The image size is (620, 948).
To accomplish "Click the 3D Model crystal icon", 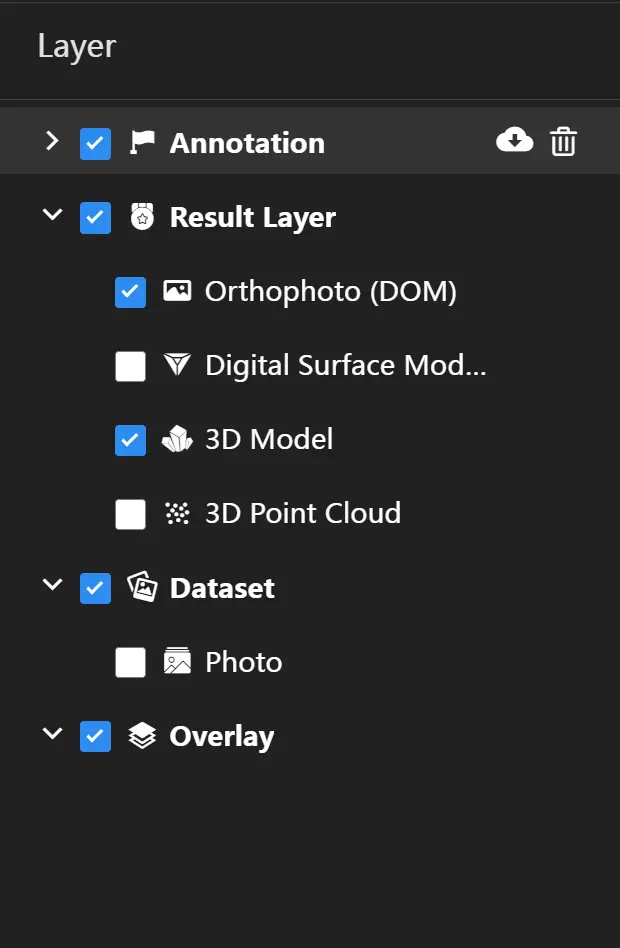I will click(x=177, y=439).
